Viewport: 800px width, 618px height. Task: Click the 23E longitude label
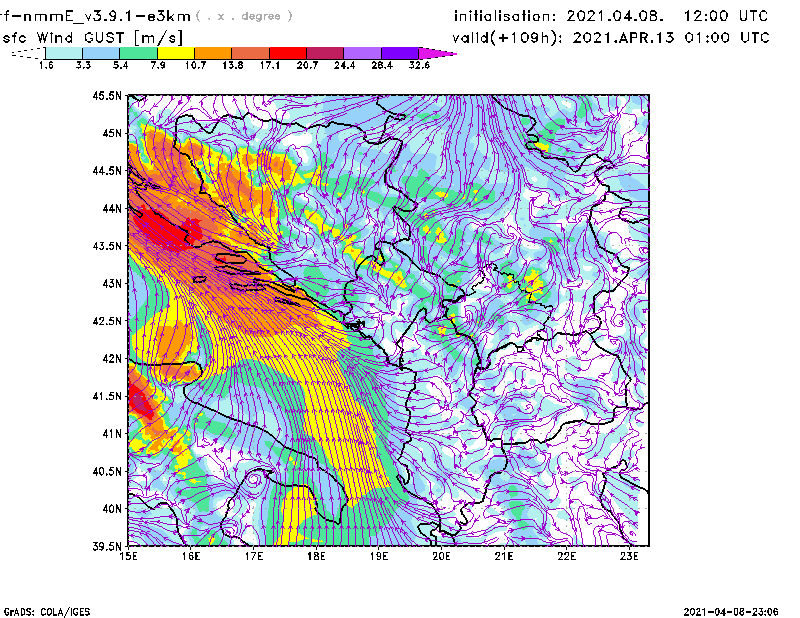click(x=629, y=556)
